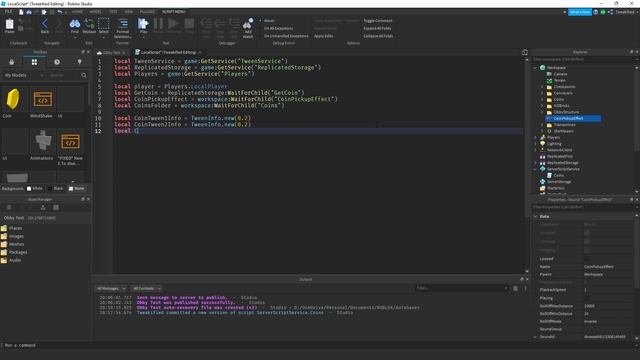Click Expand All Folds
Screen dimensions: 640x360
(377, 29)
